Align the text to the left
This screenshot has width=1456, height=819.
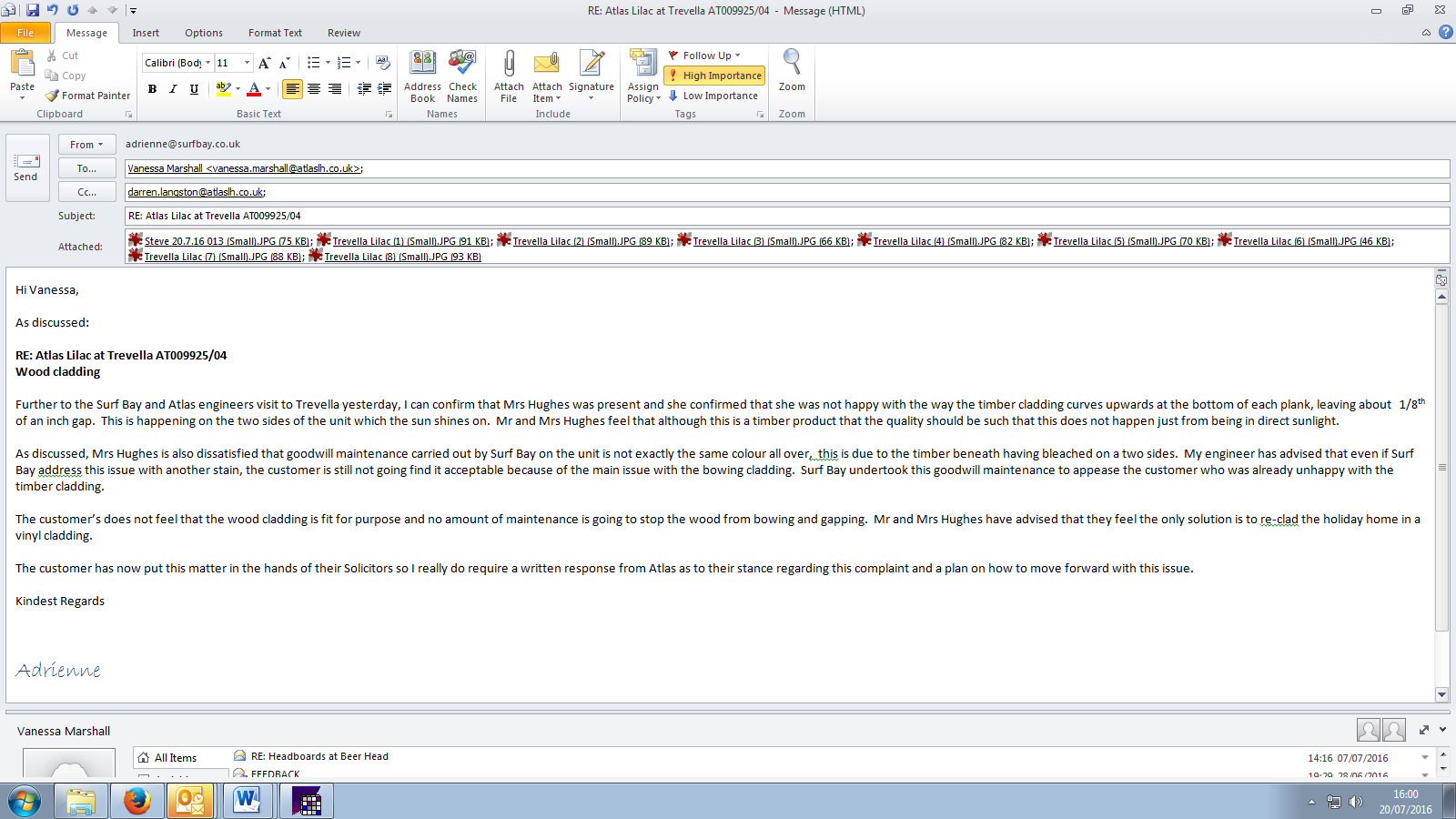292,88
